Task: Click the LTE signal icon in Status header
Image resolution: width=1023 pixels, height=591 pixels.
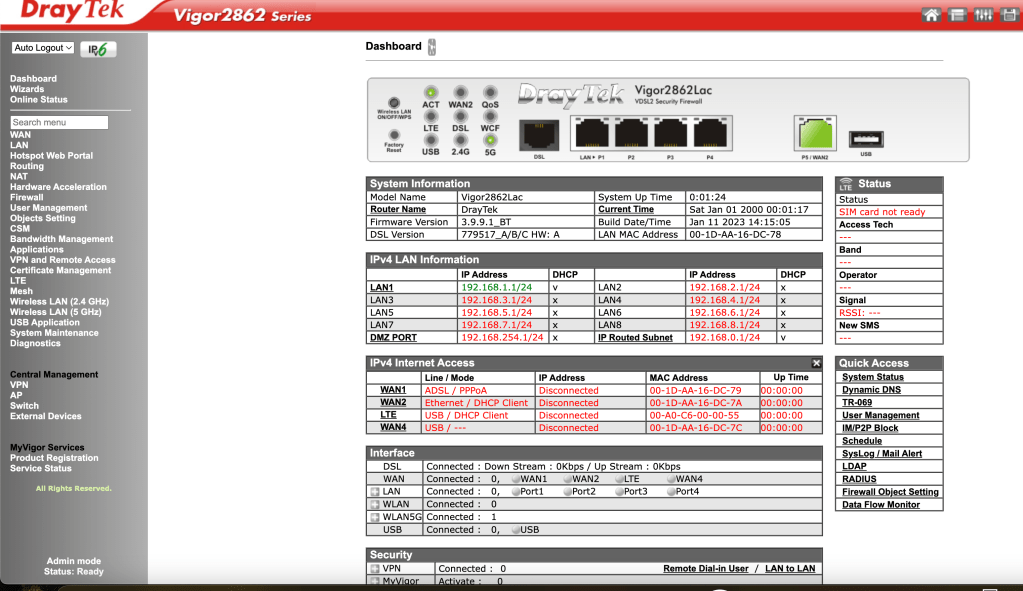Action: pyautogui.click(x=846, y=184)
